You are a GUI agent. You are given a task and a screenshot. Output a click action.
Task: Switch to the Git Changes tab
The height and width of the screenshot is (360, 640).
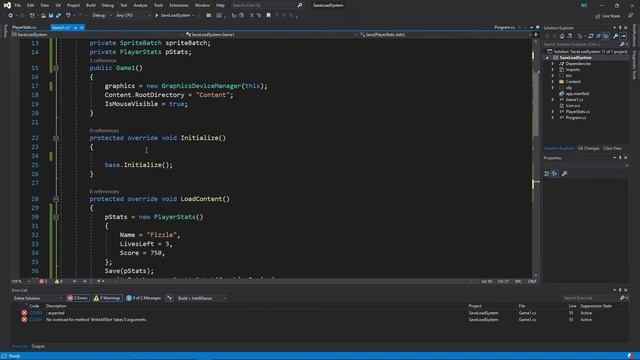click(x=588, y=148)
